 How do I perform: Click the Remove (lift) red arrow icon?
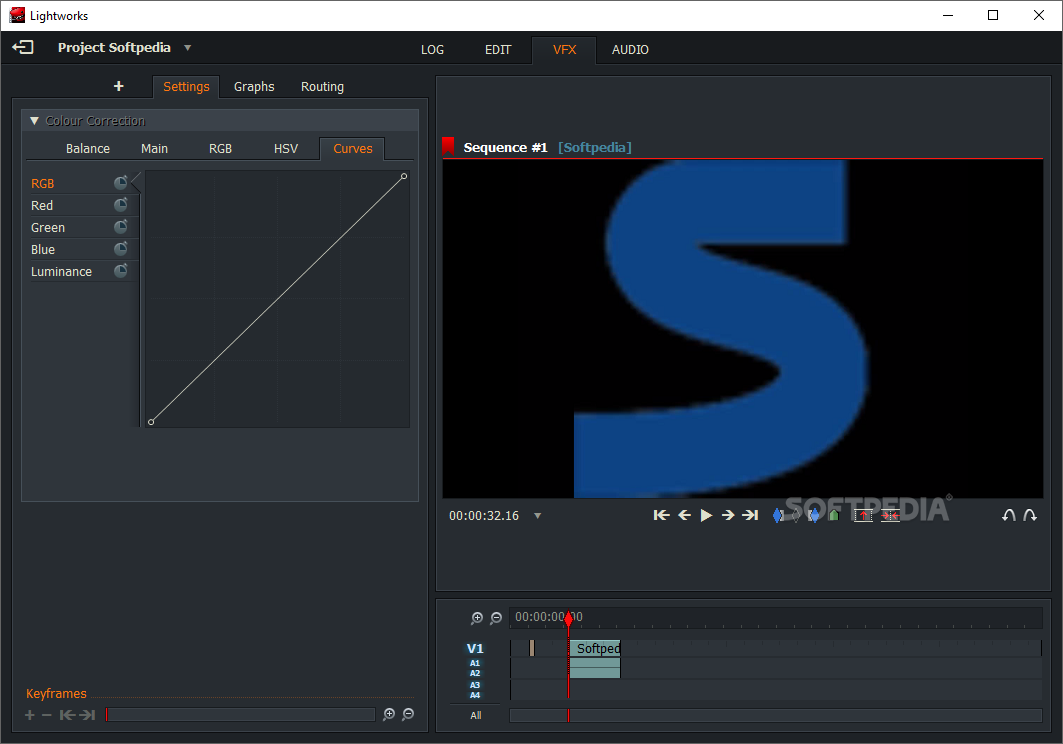click(863, 515)
